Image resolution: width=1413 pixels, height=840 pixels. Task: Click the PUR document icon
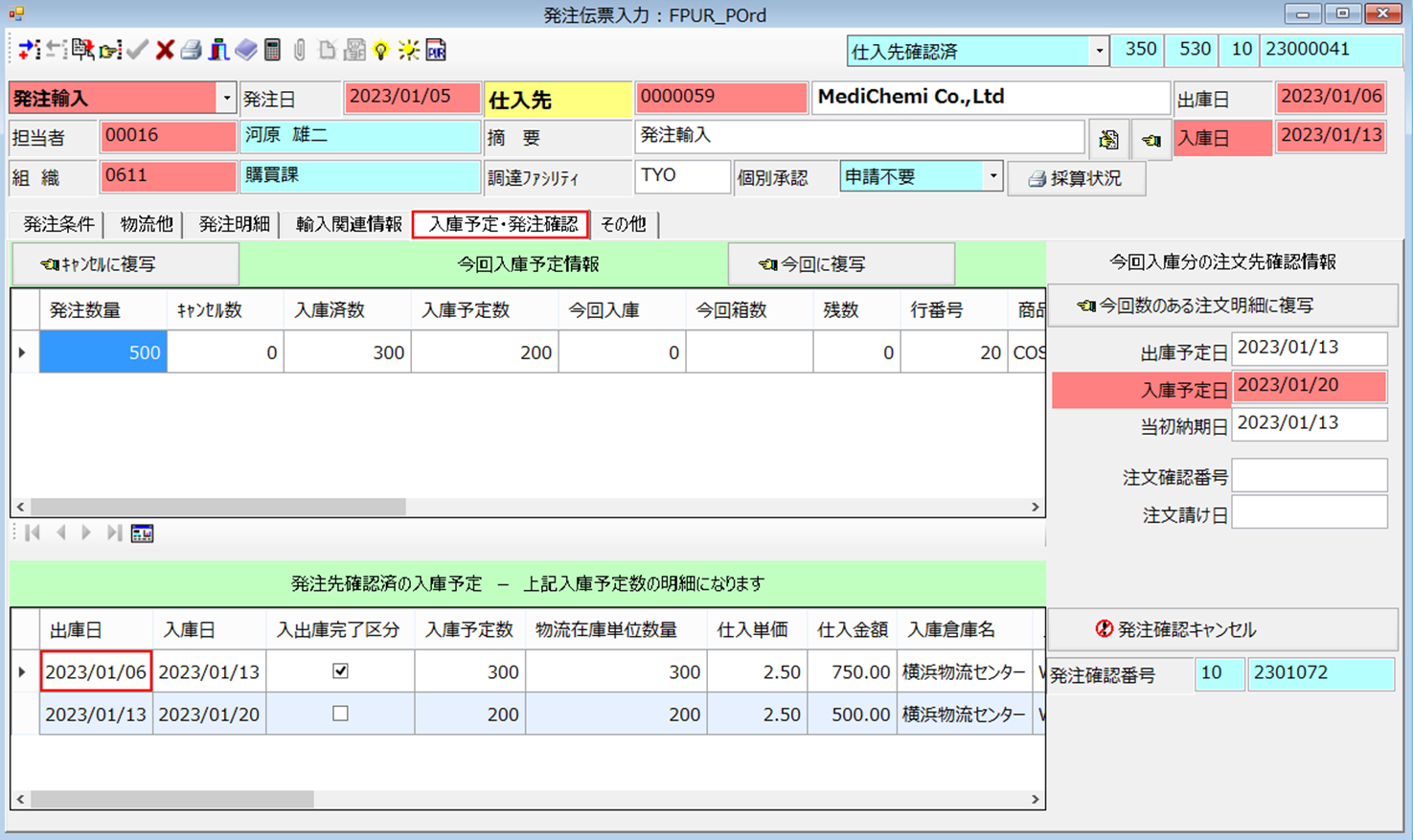pyautogui.click(x=436, y=50)
